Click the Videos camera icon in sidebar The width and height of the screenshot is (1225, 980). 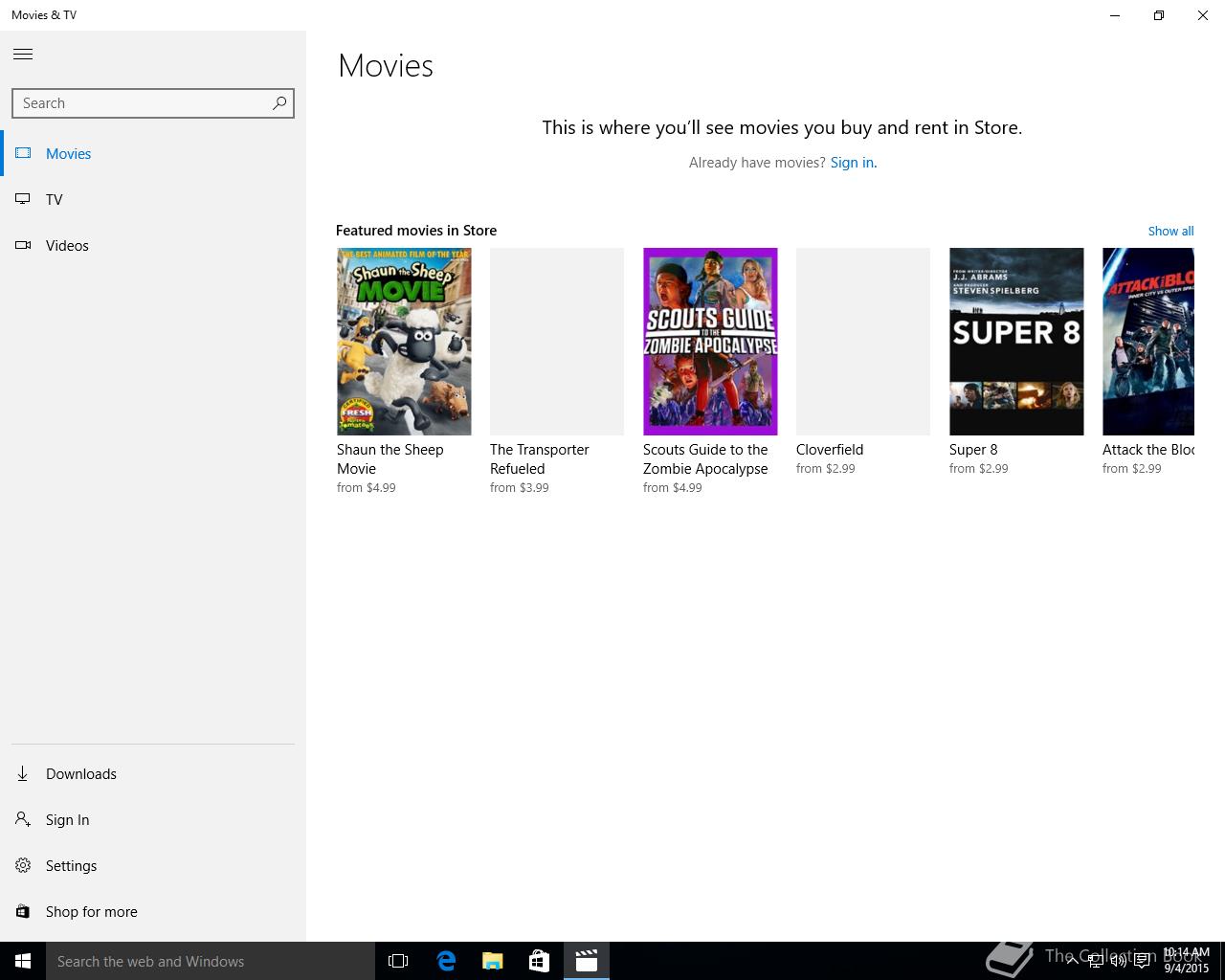(23, 245)
